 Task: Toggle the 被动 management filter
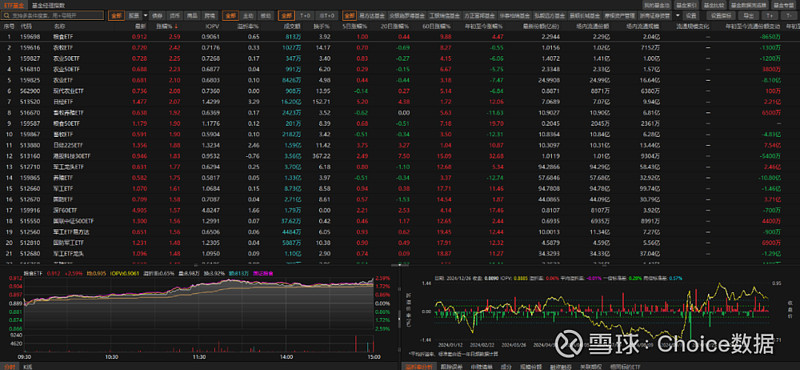pos(265,15)
